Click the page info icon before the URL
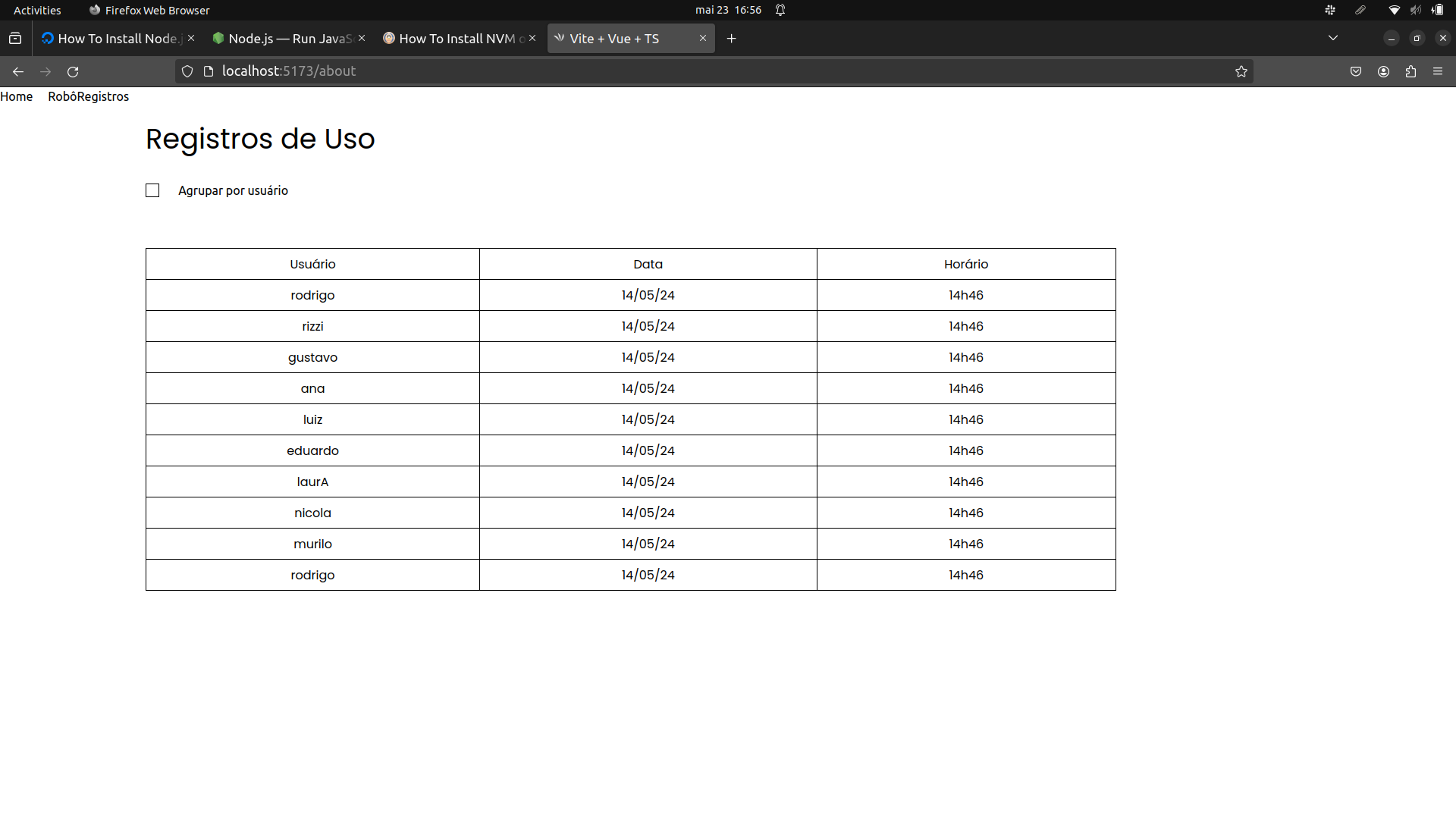This screenshot has width=1456, height=819. [209, 71]
